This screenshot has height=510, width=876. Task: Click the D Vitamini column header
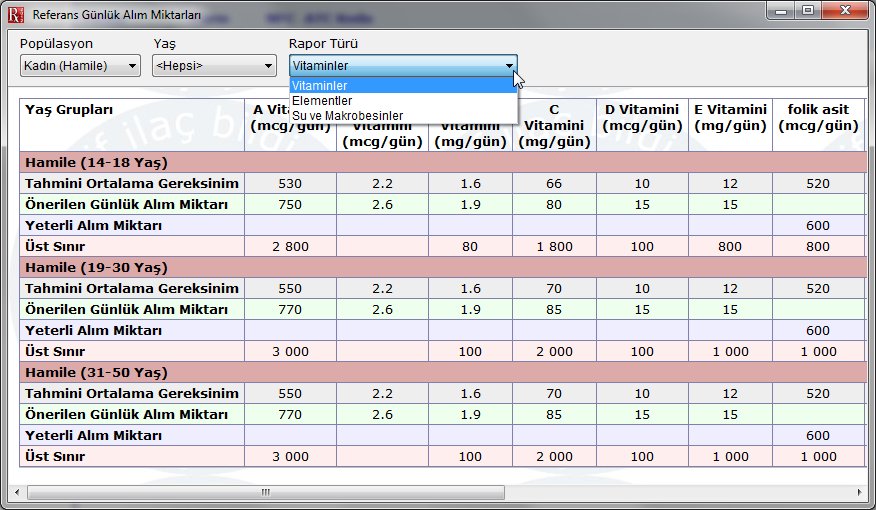642,118
